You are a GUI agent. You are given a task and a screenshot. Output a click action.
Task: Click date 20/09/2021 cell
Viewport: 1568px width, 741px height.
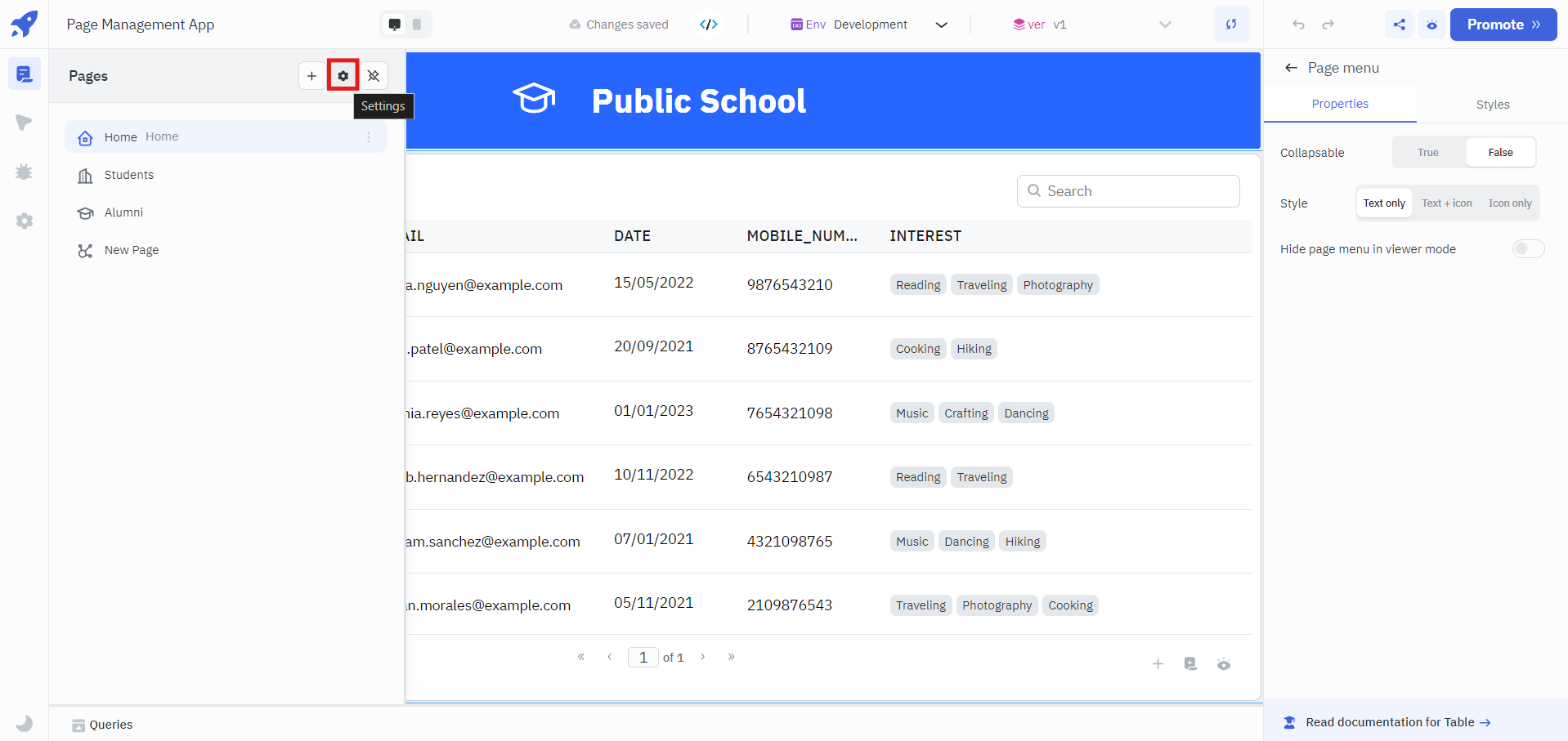coord(654,346)
